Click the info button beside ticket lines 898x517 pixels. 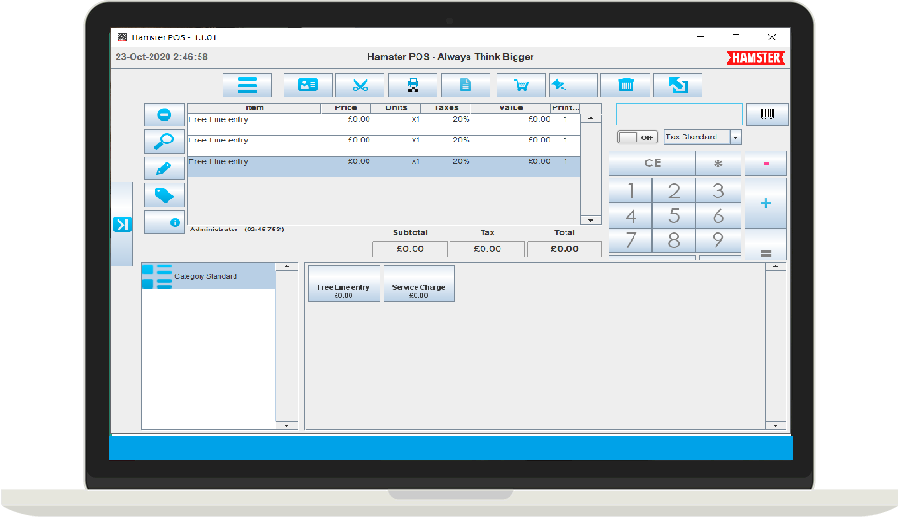point(164,222)
